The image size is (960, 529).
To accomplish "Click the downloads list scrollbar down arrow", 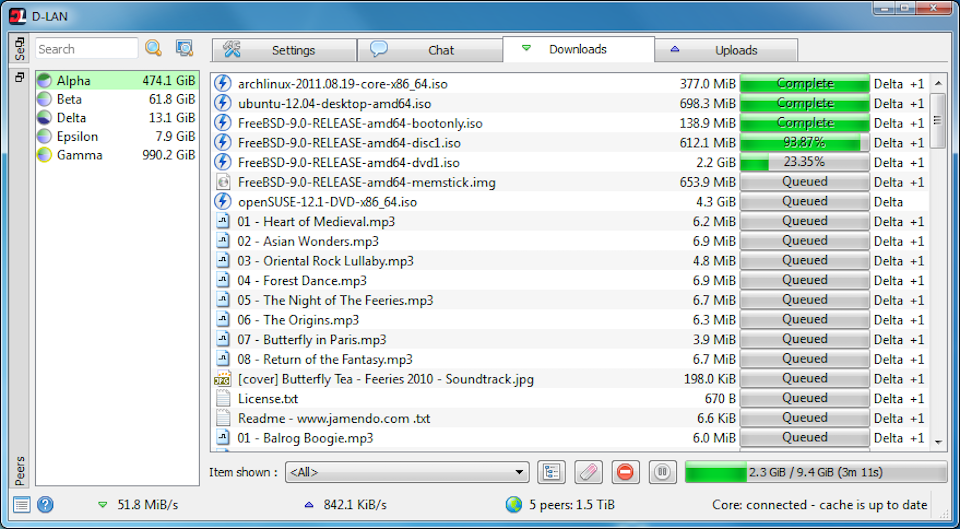I will coord(938,441).
